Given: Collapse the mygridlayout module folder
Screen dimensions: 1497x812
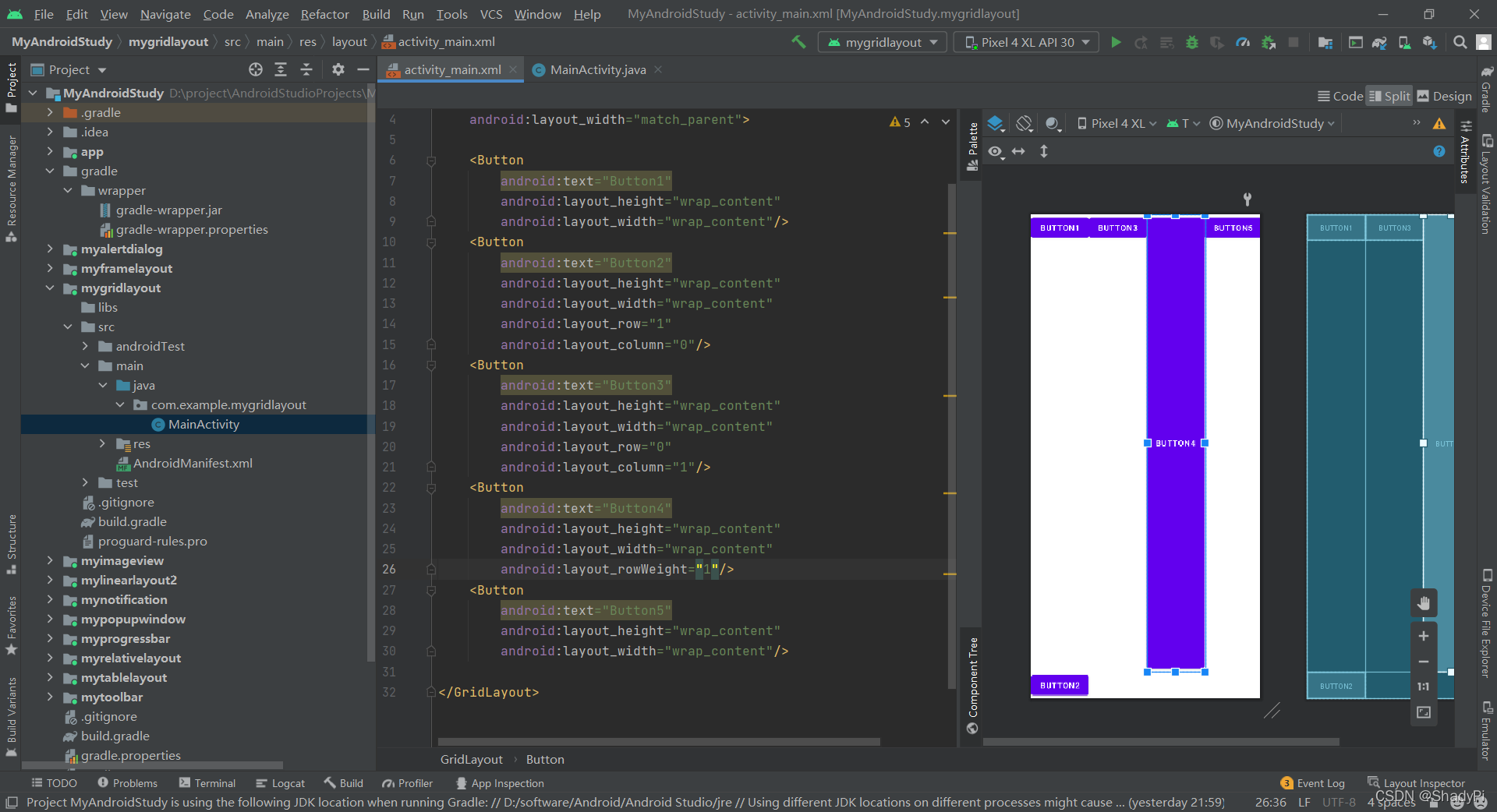Looking at the screenshot, I should pos(50,288).
